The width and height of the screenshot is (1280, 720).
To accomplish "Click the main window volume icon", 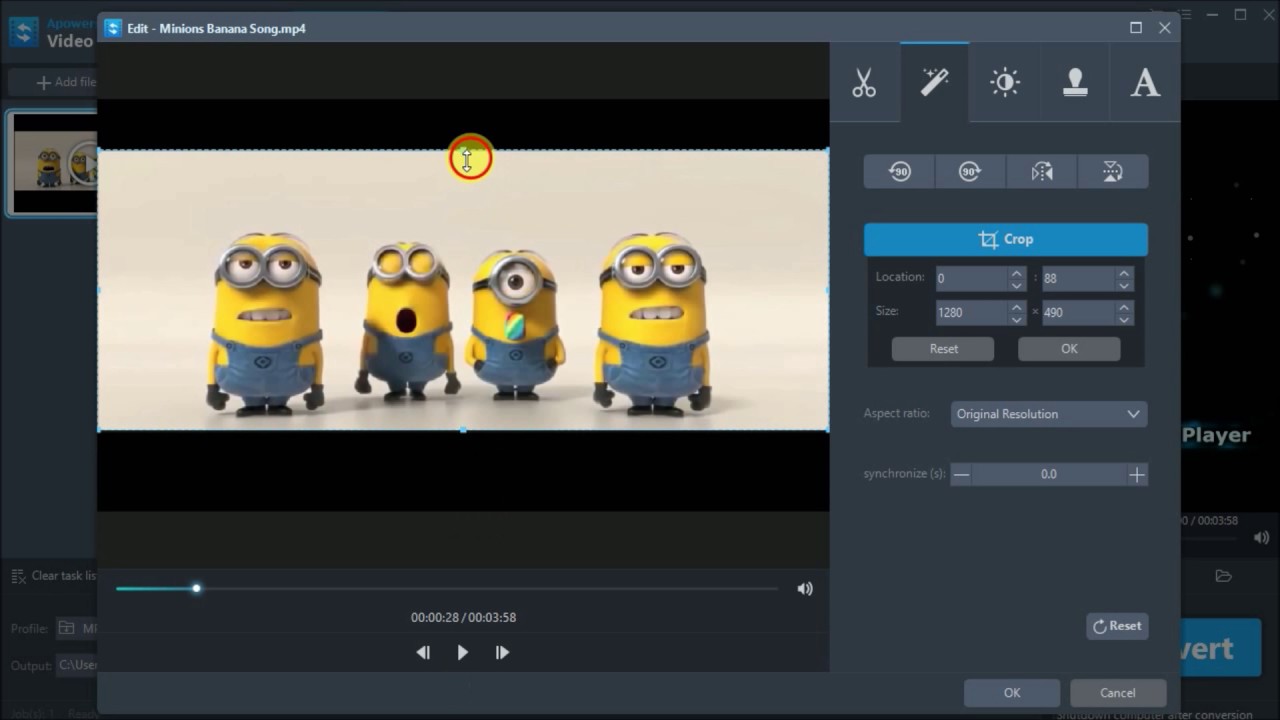I will pyautogui.click(x=1261, y=537).
